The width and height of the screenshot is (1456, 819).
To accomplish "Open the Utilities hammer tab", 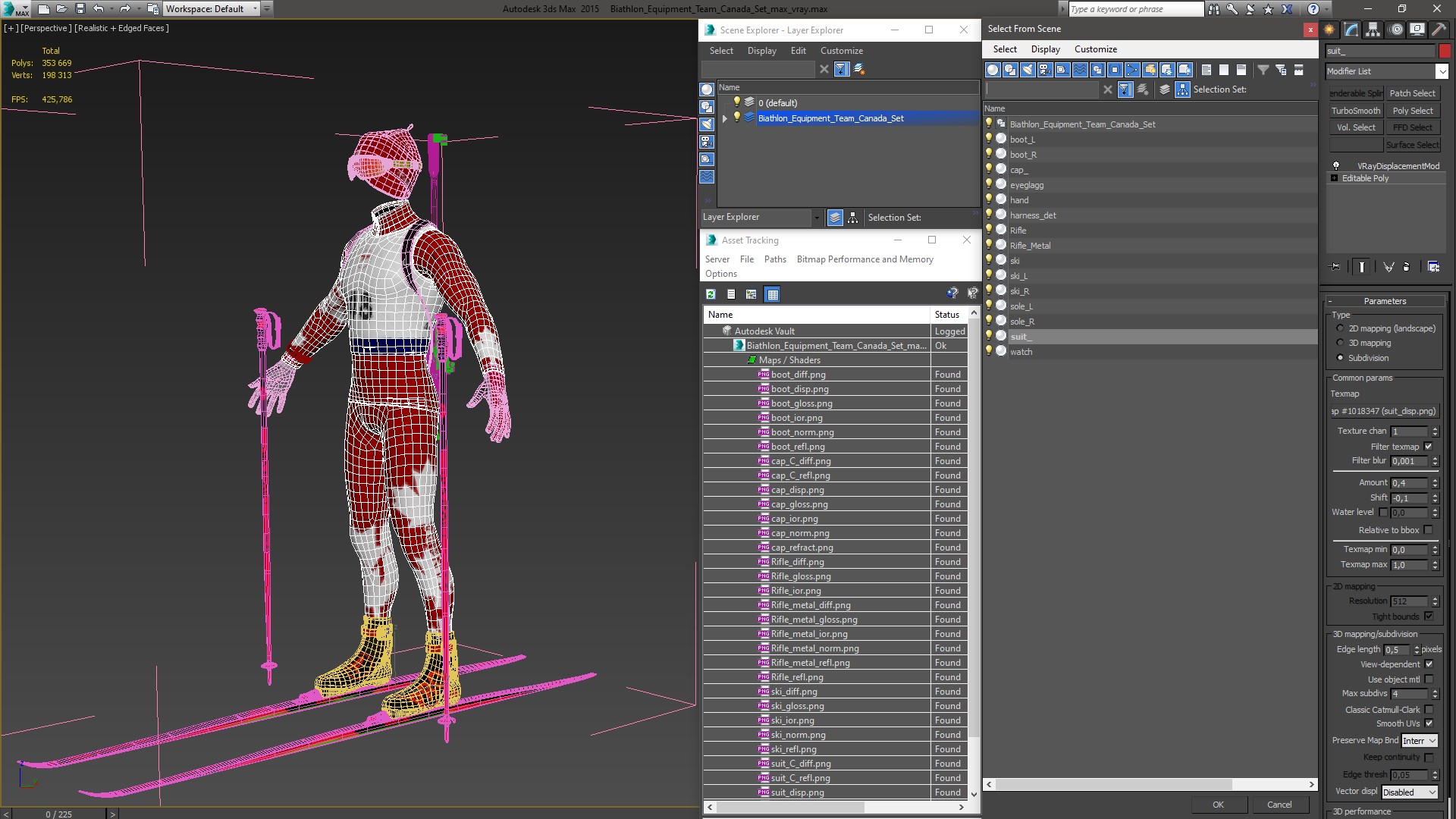I will tap(1439, 30).
